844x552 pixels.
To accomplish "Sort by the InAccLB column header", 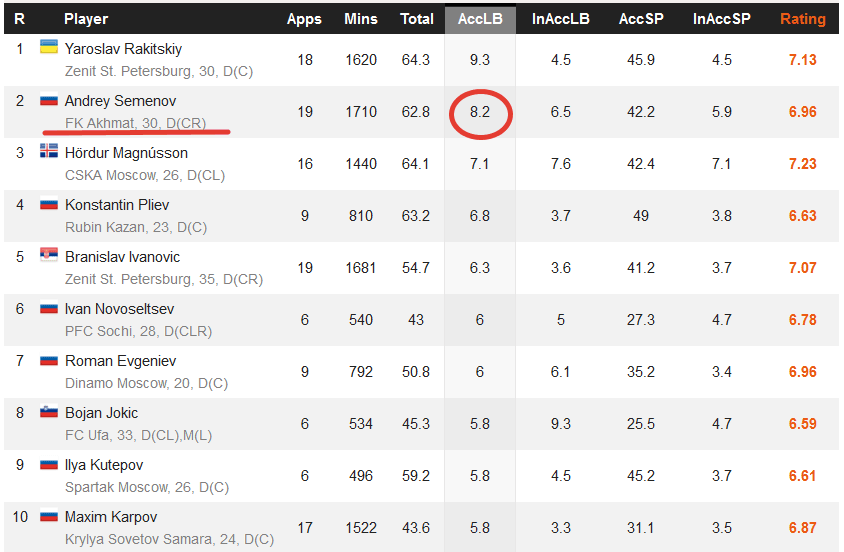I will click(560, 19).
